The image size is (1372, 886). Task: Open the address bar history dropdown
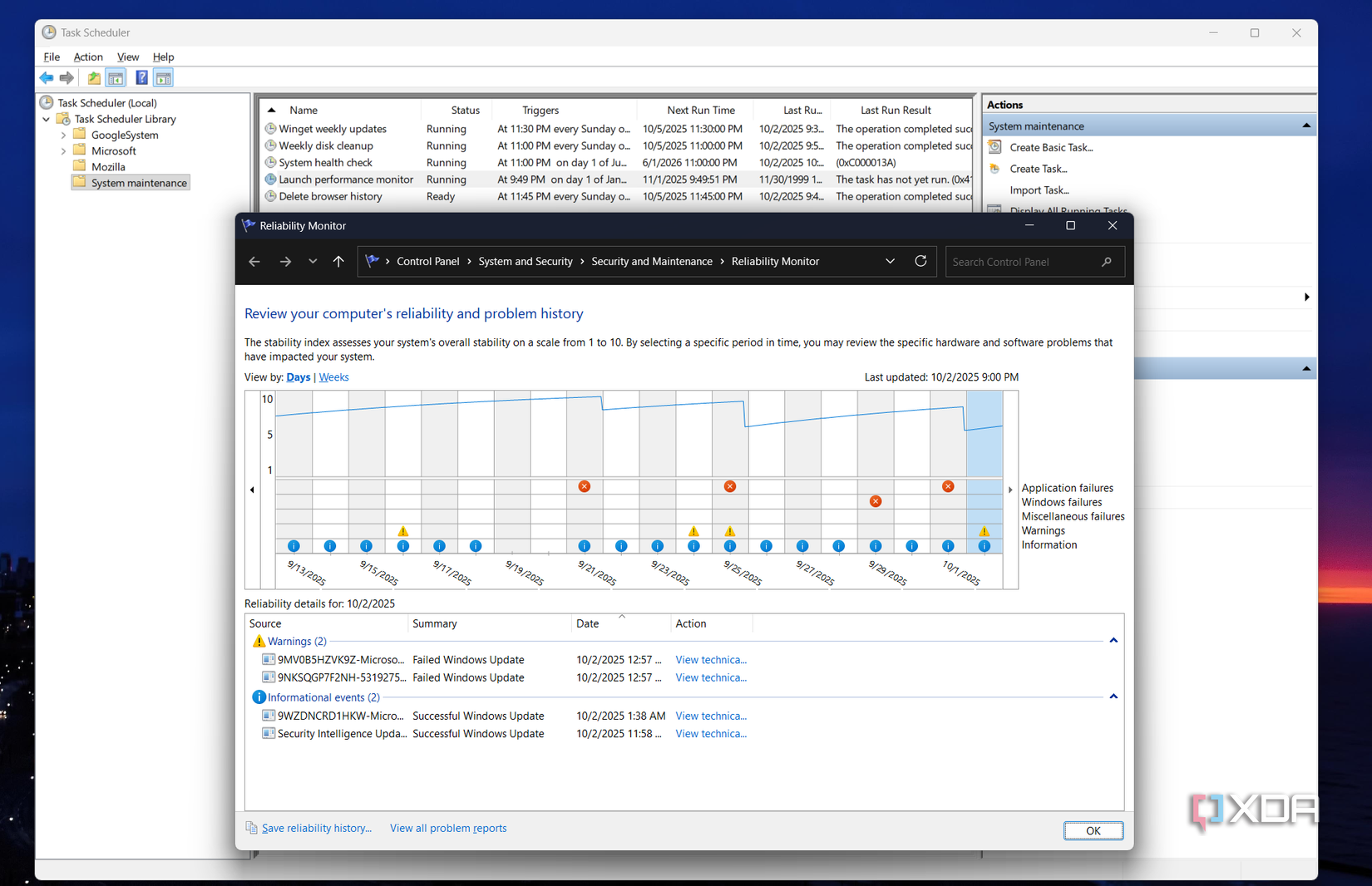pos(890,261)
